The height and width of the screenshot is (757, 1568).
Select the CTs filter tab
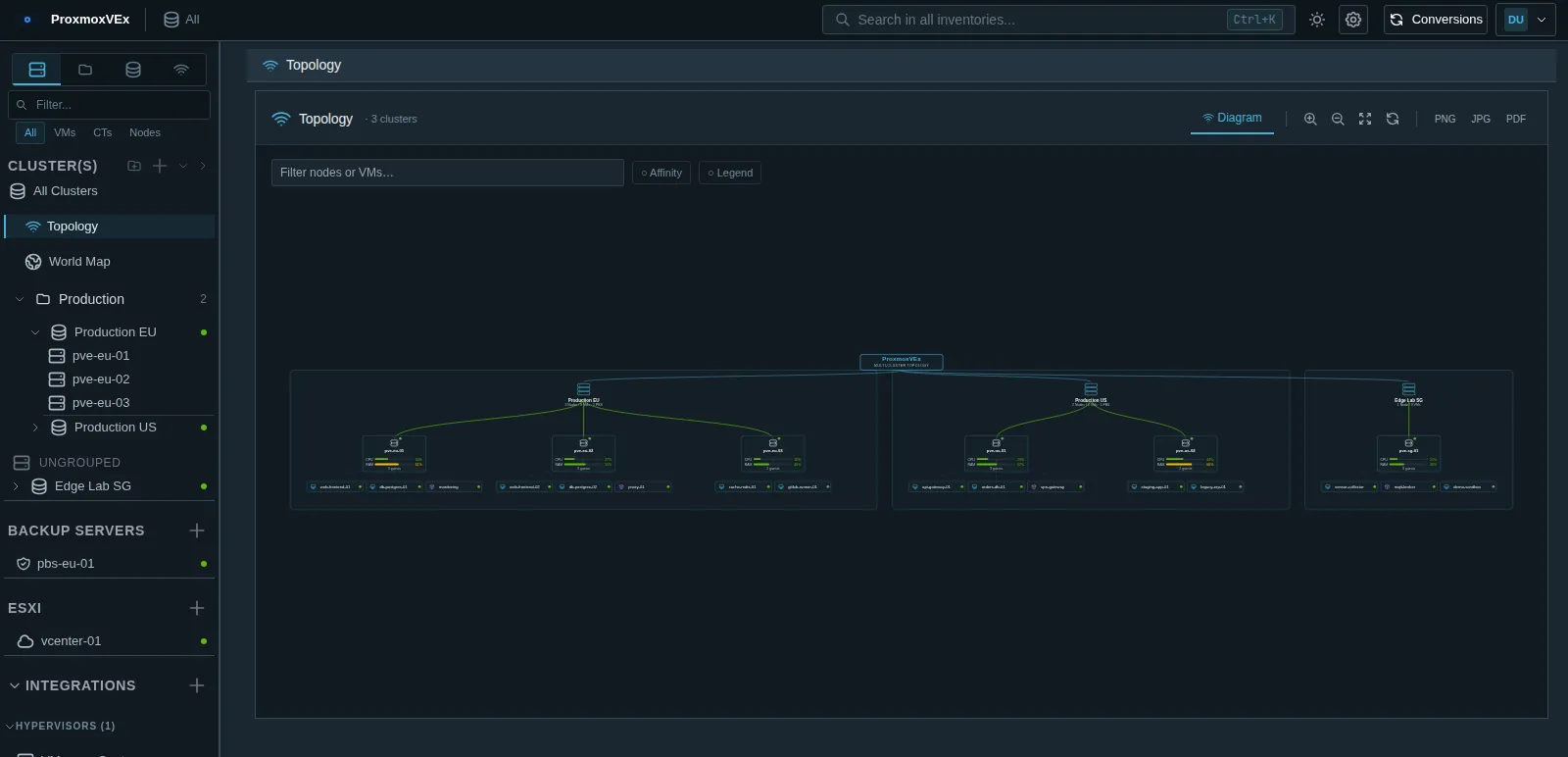103,132
